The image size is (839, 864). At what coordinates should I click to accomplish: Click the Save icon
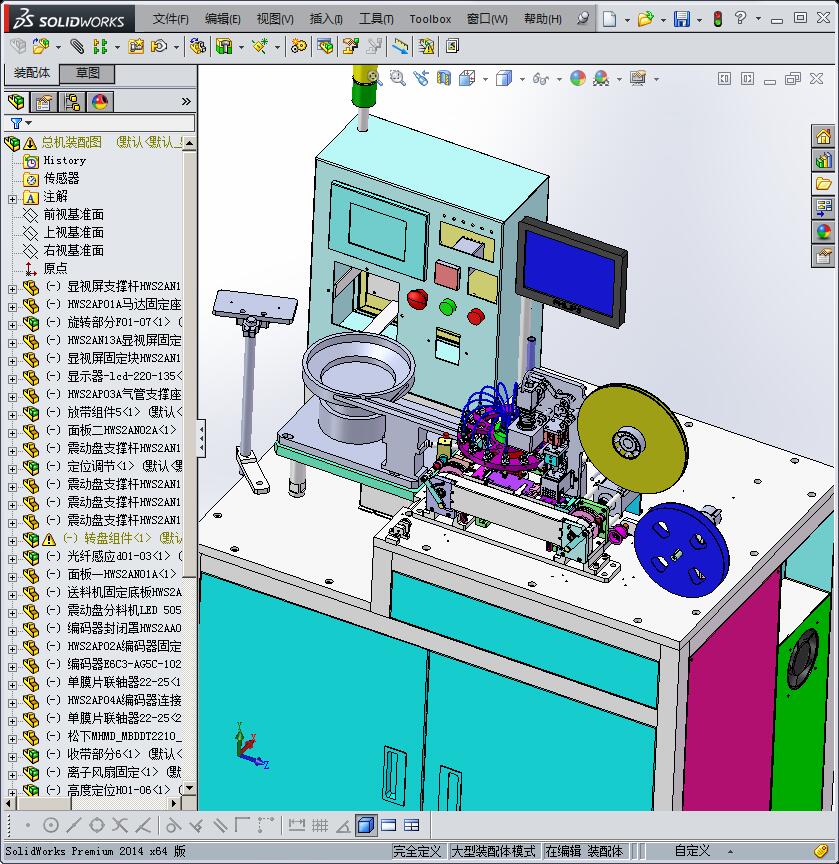[682, 19]
